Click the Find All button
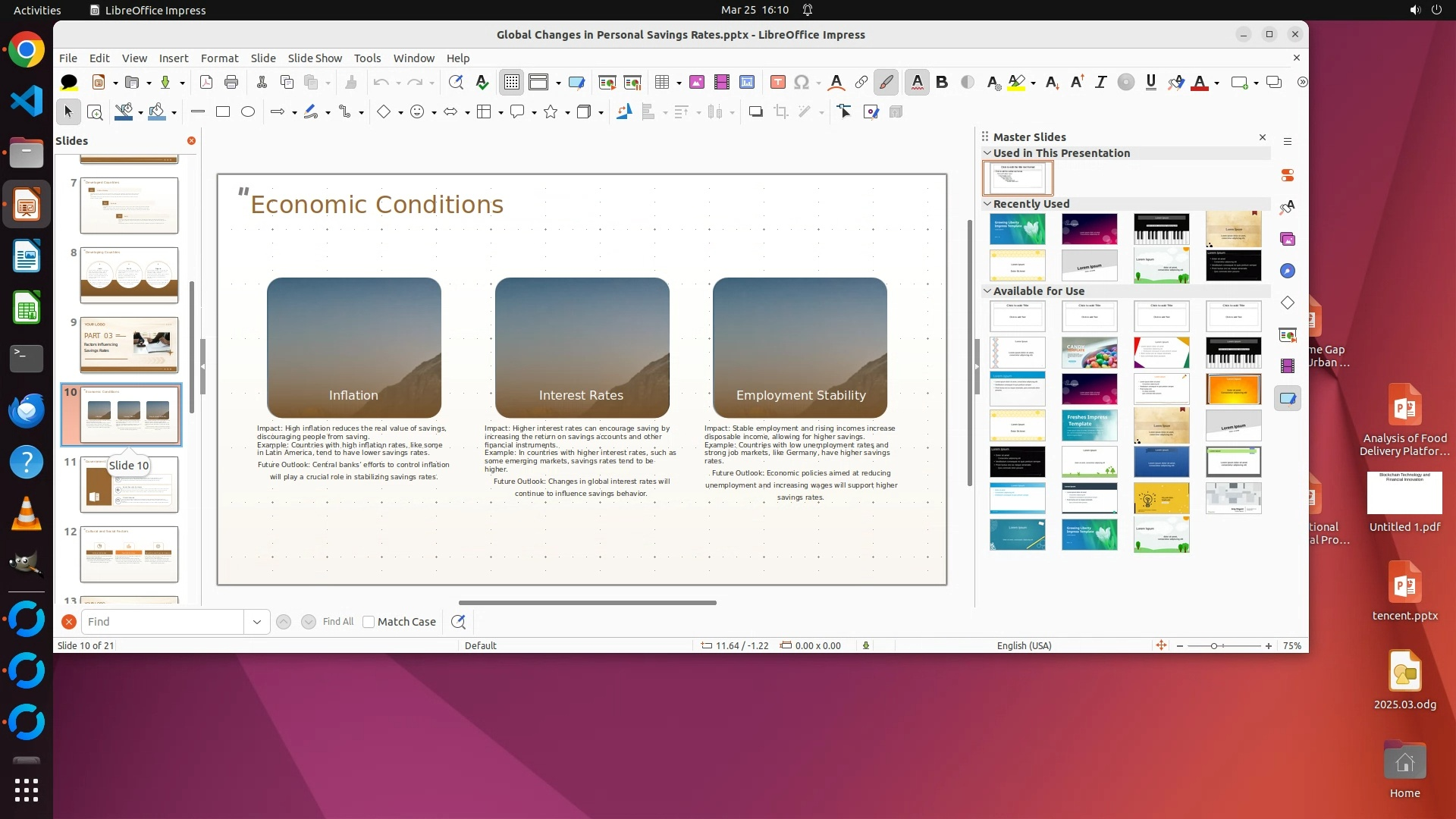1456x819 pixels. [337, 622]
